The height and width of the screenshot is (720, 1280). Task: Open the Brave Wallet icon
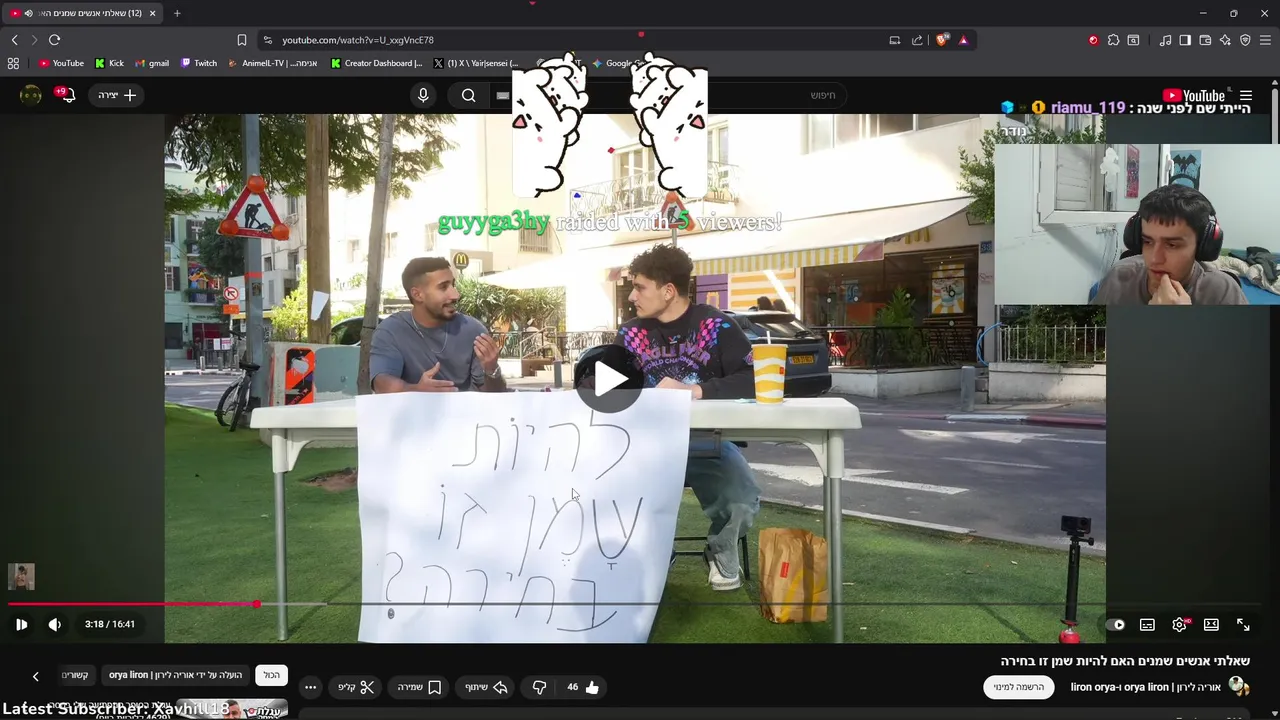pyautogui.click(x=1205, y=40)
